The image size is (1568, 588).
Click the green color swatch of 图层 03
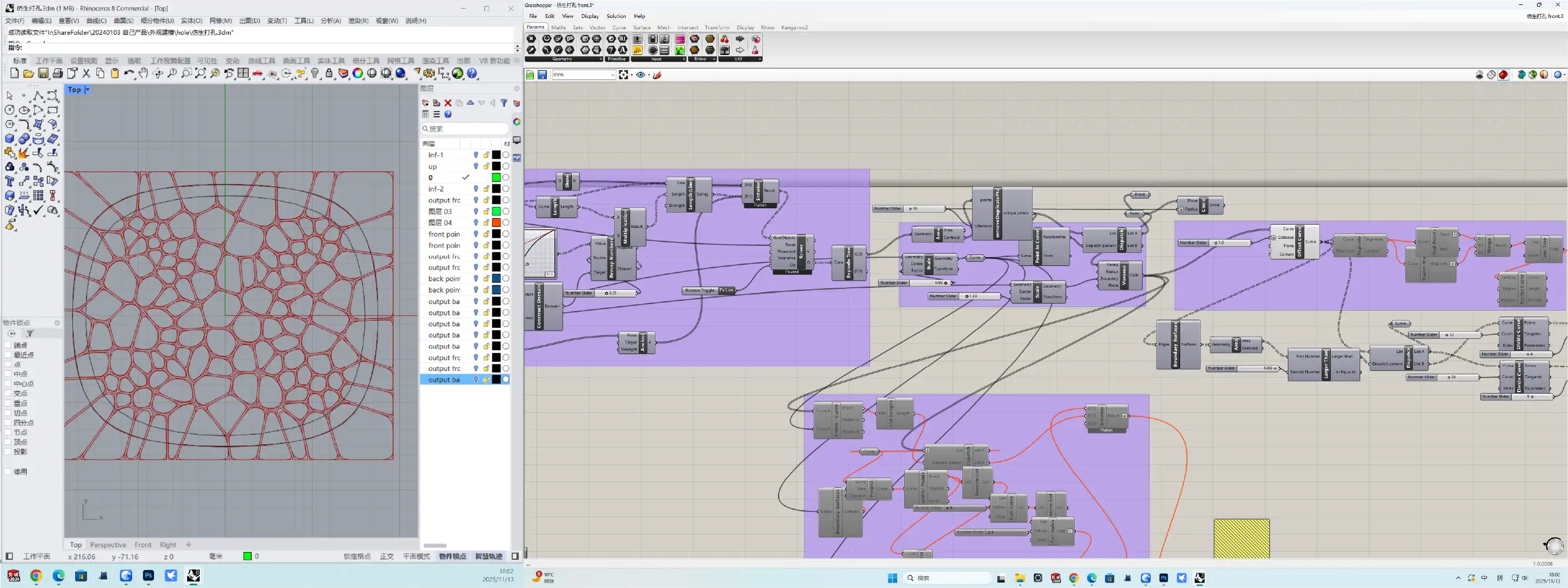(496, 211)
